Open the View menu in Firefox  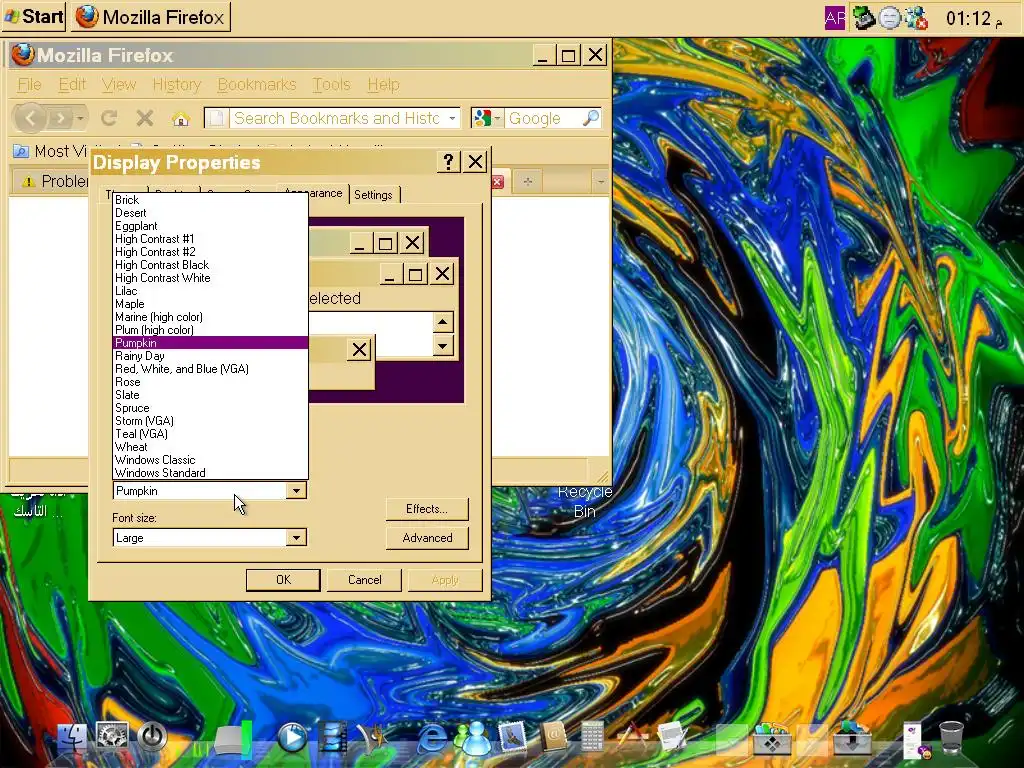(x=119, y=85)
